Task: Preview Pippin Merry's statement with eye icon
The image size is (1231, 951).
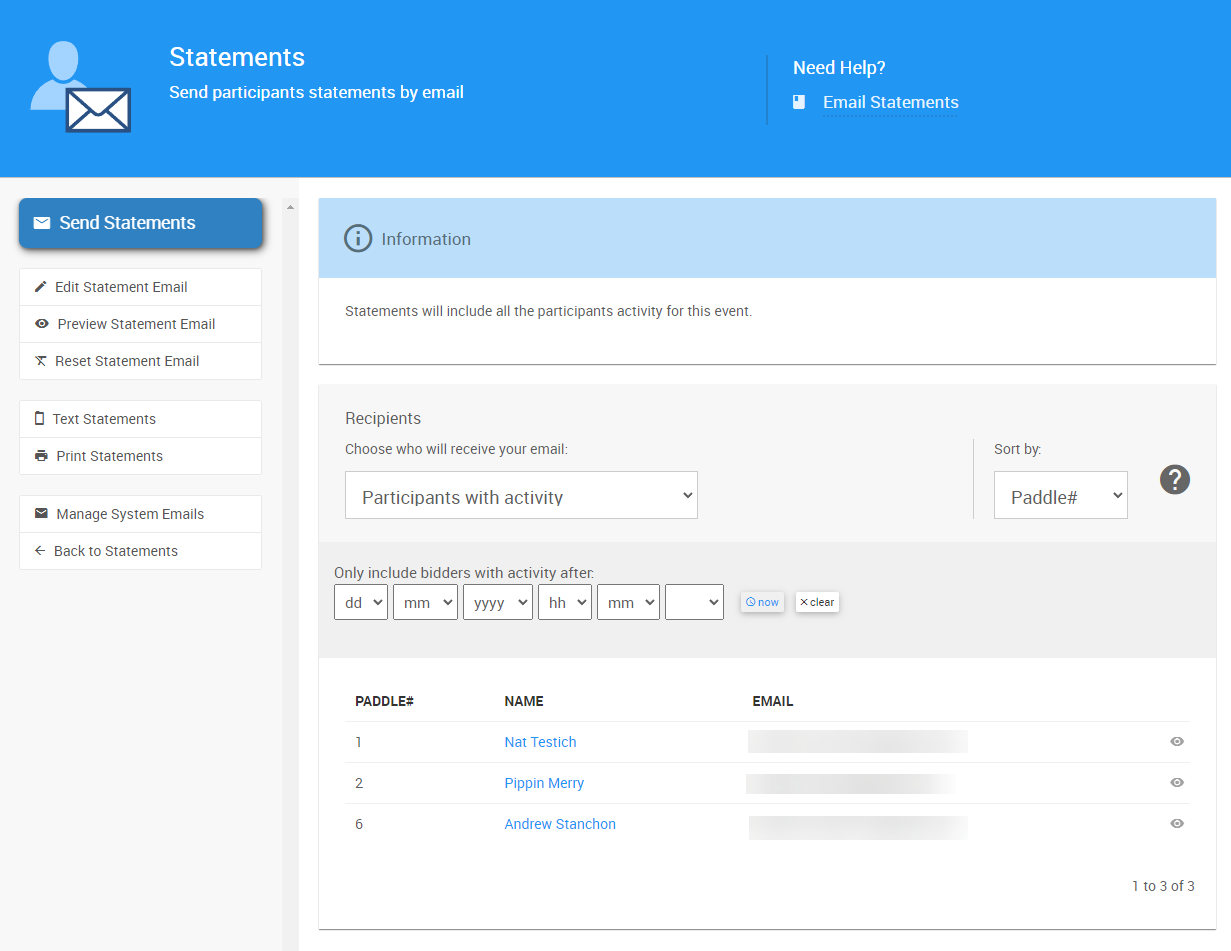Action: (x=1177, y=783)
